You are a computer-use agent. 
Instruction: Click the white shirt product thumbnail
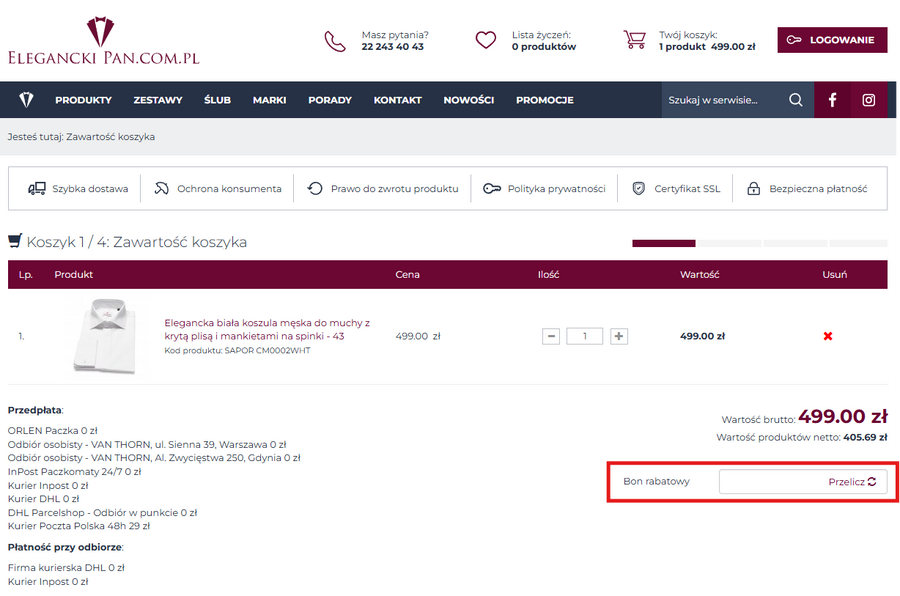[104, 336]
